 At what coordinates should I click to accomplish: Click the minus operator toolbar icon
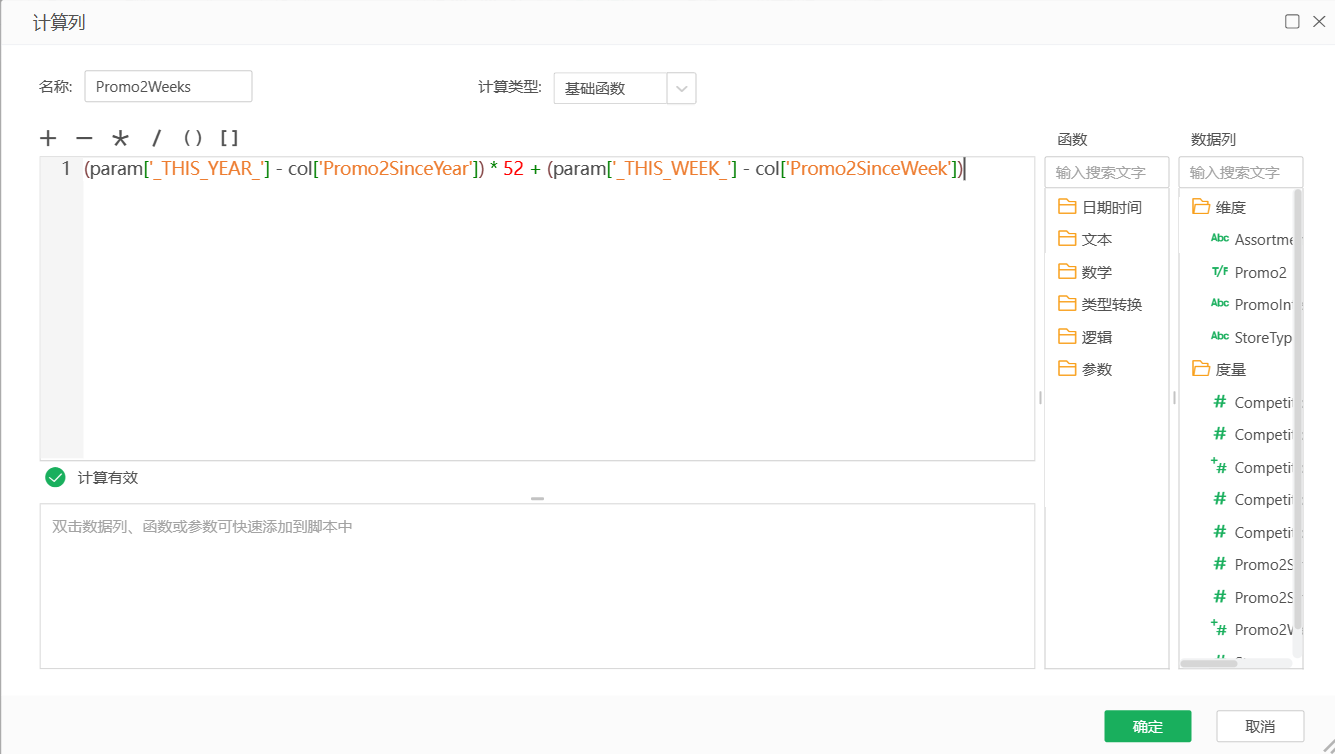coord(83,138)
